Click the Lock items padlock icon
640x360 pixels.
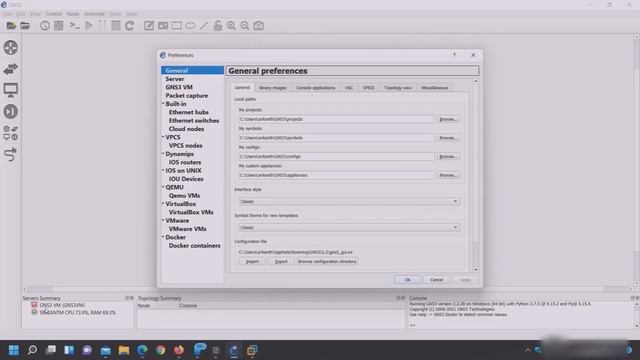tap(218, 26)
